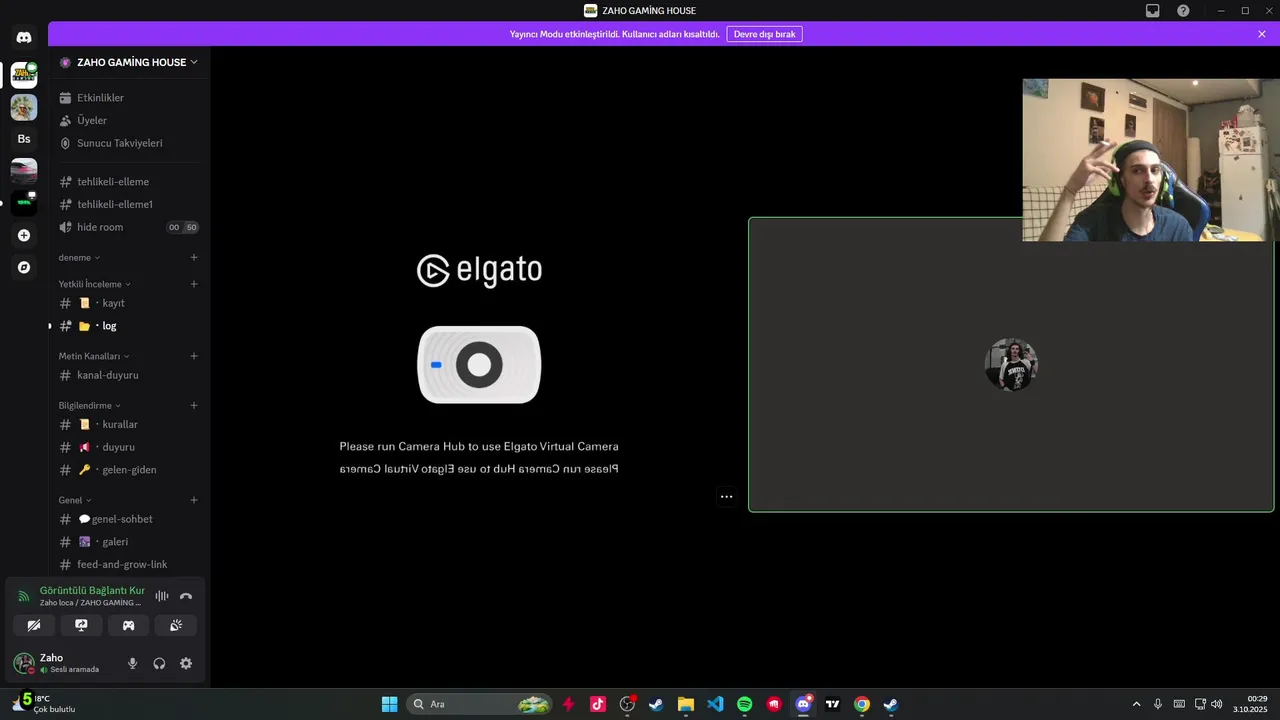This screenshot has height=720, width=1280.
Task: Disconnect from voice with phone icon
Action: 186,596
